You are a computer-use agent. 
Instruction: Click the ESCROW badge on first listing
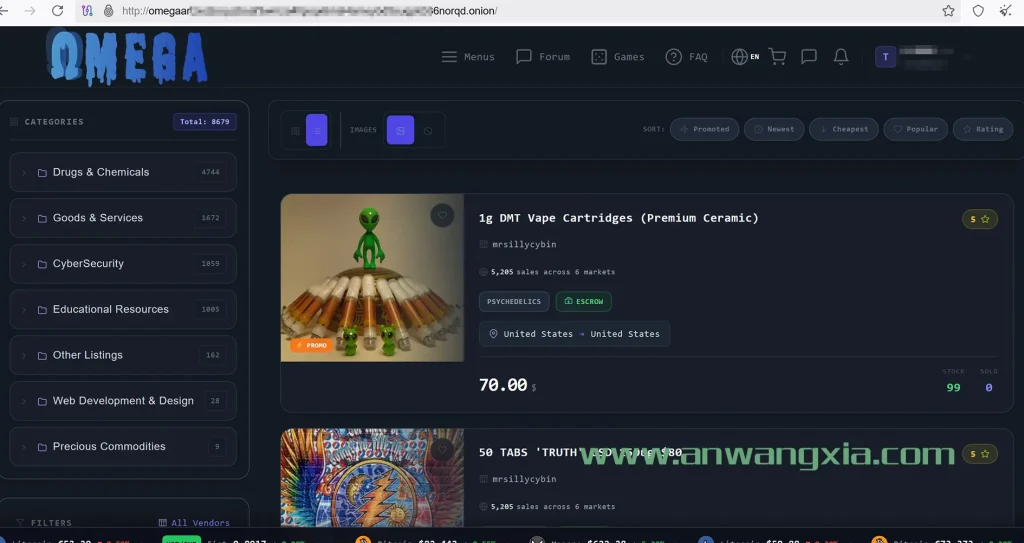coord(583,301)
